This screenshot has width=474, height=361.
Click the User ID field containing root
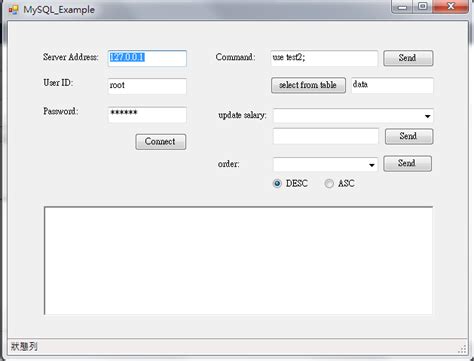(x=147, y=86)
